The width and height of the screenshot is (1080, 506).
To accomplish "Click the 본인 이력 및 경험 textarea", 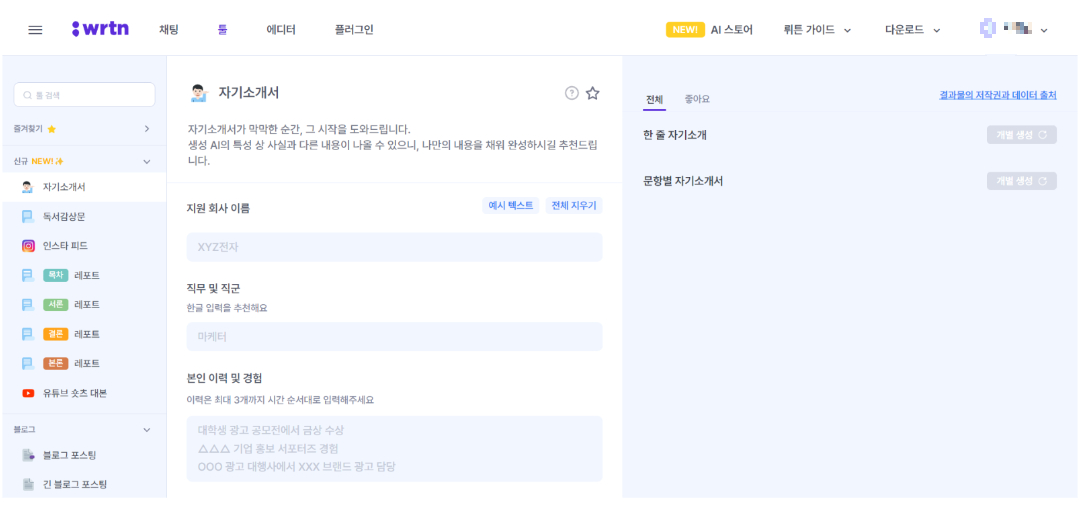I will 394,449.
